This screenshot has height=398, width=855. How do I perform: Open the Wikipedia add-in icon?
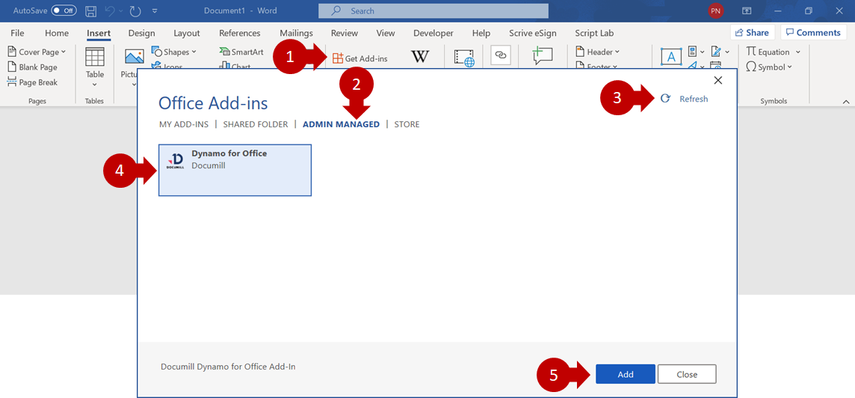click(420, 57)
